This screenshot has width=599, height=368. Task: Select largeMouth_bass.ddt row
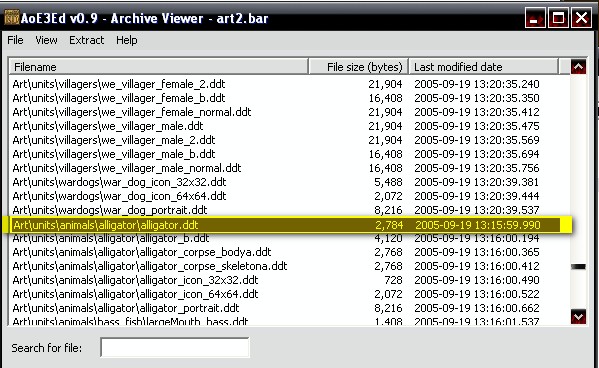289,321
